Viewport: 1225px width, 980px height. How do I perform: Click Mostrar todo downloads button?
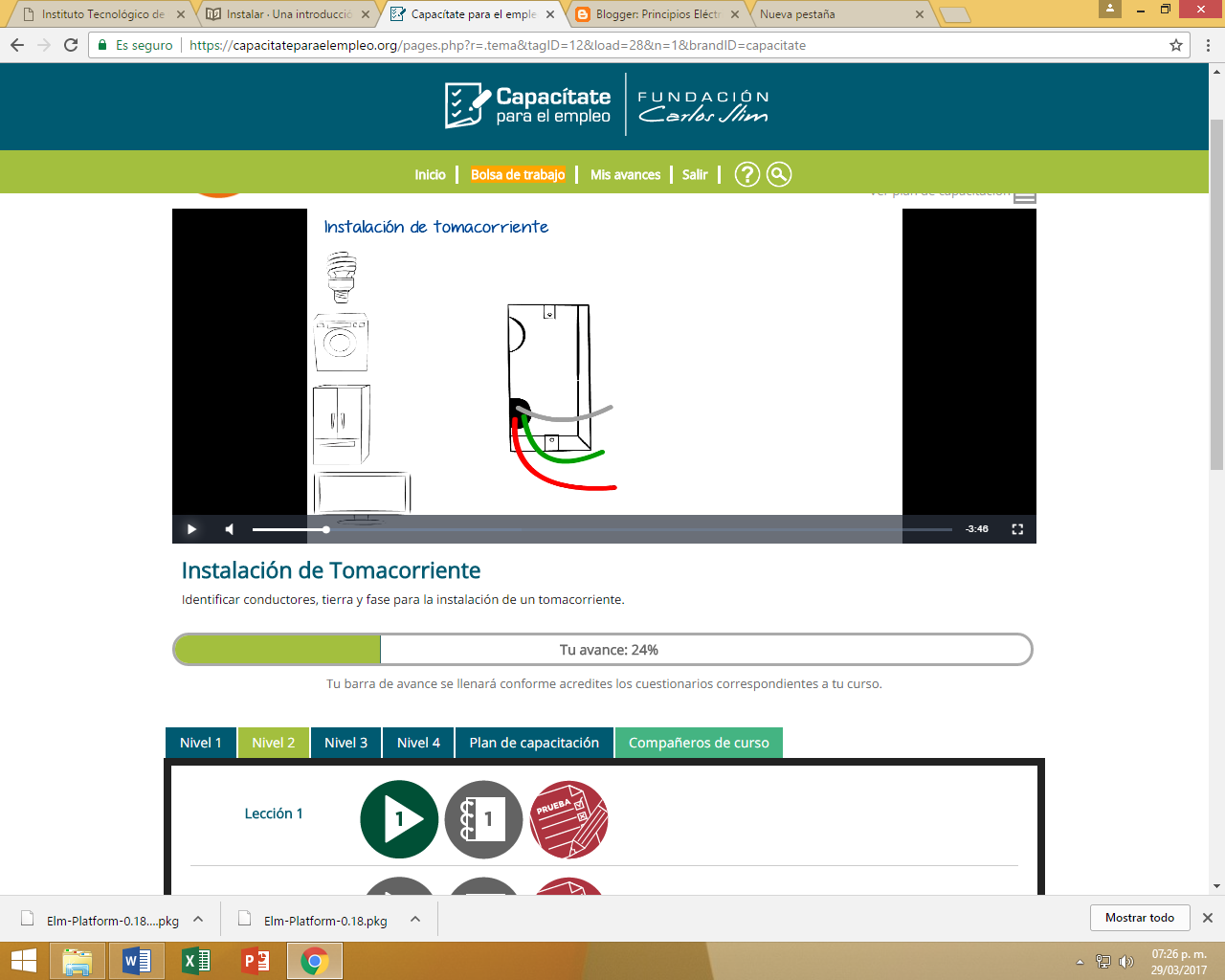(1140, 918)
